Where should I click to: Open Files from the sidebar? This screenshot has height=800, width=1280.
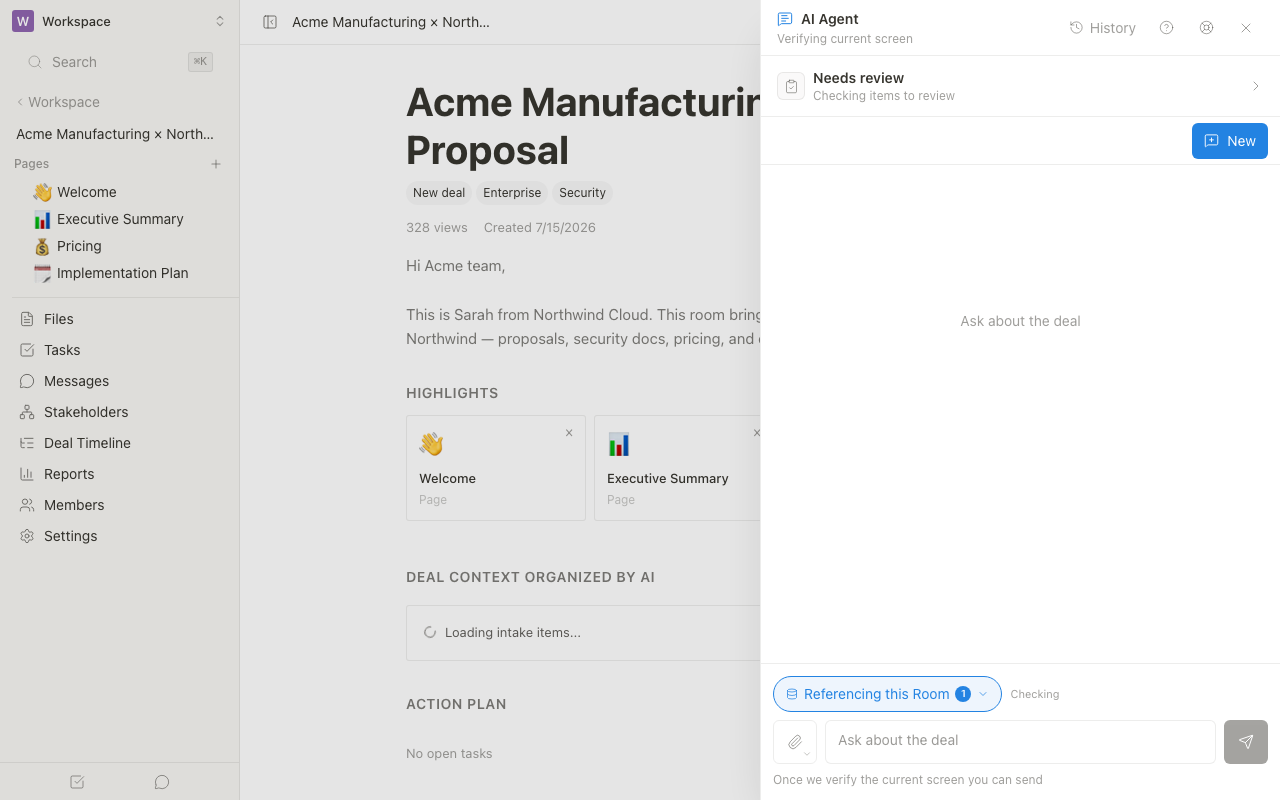(120, 319)
